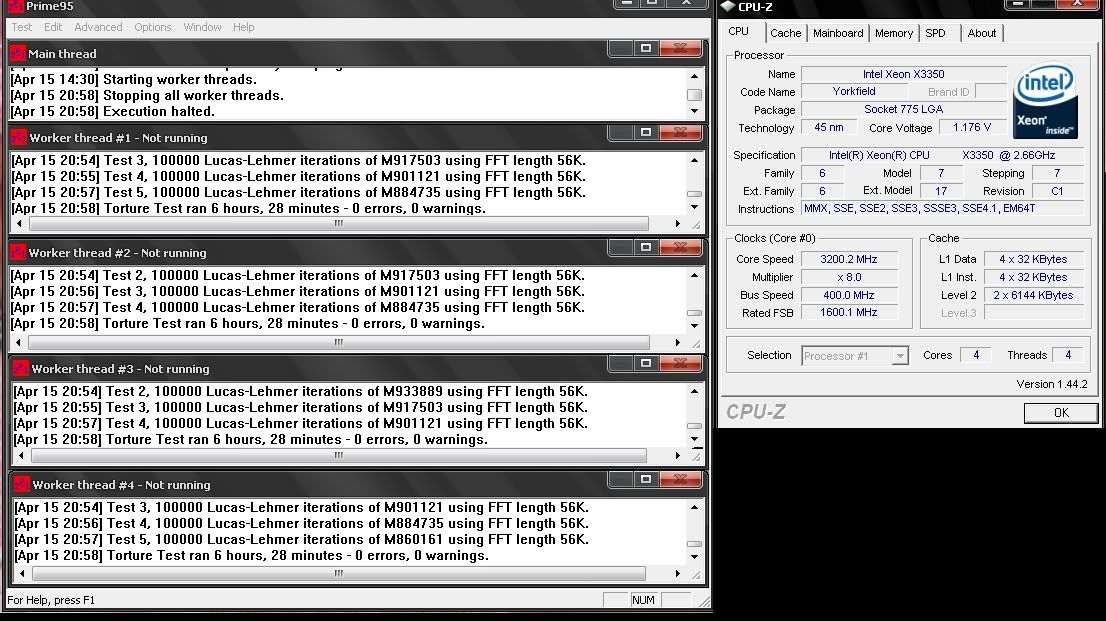Click the OK button in CPU-Z
Image resolution: width=1106 pixels, height=621 pixels.
pyautogui.click(x=1061, y=413)
